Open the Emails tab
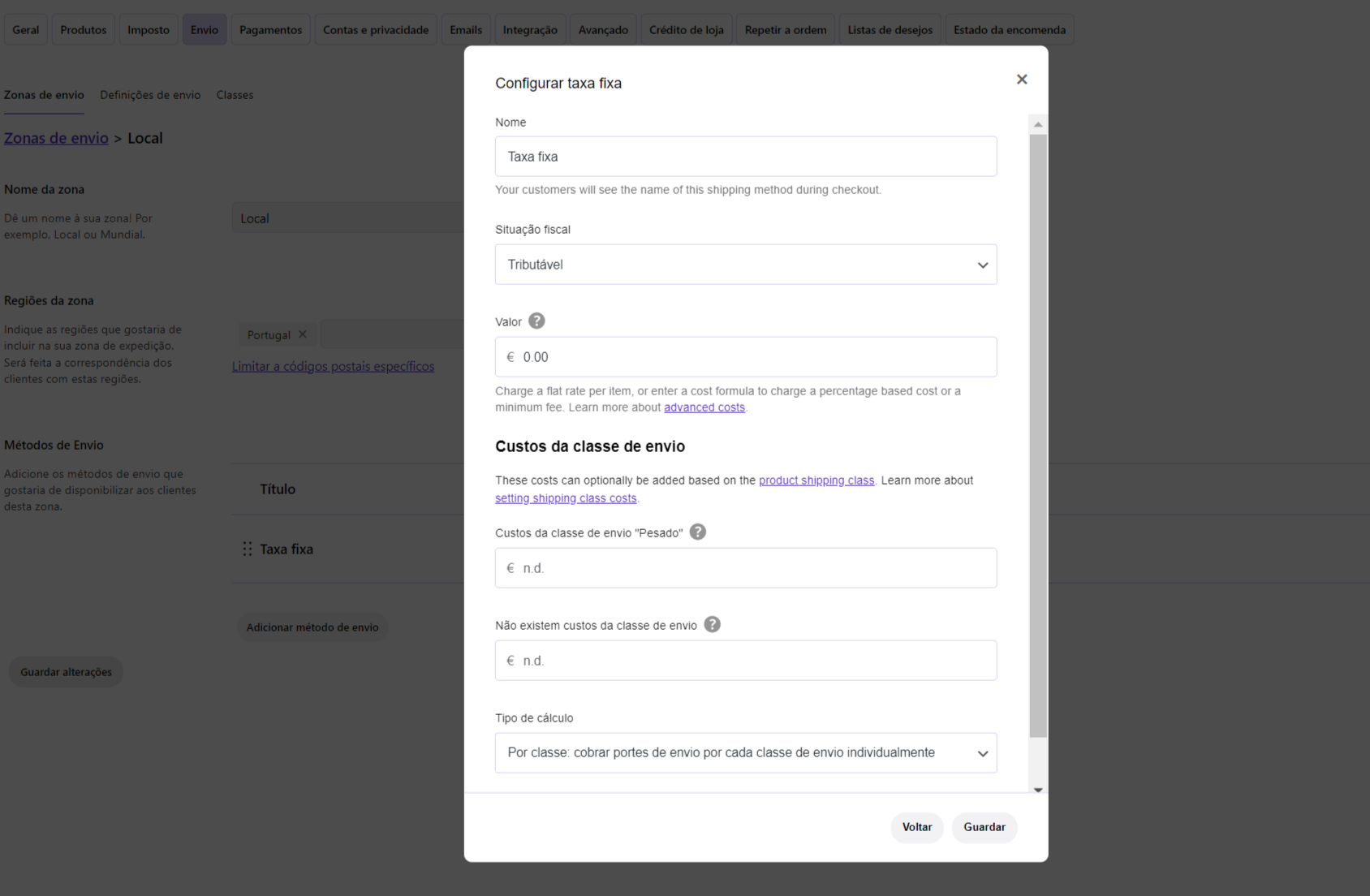Viewport: 1370px width, 896px height. (466, 30)
